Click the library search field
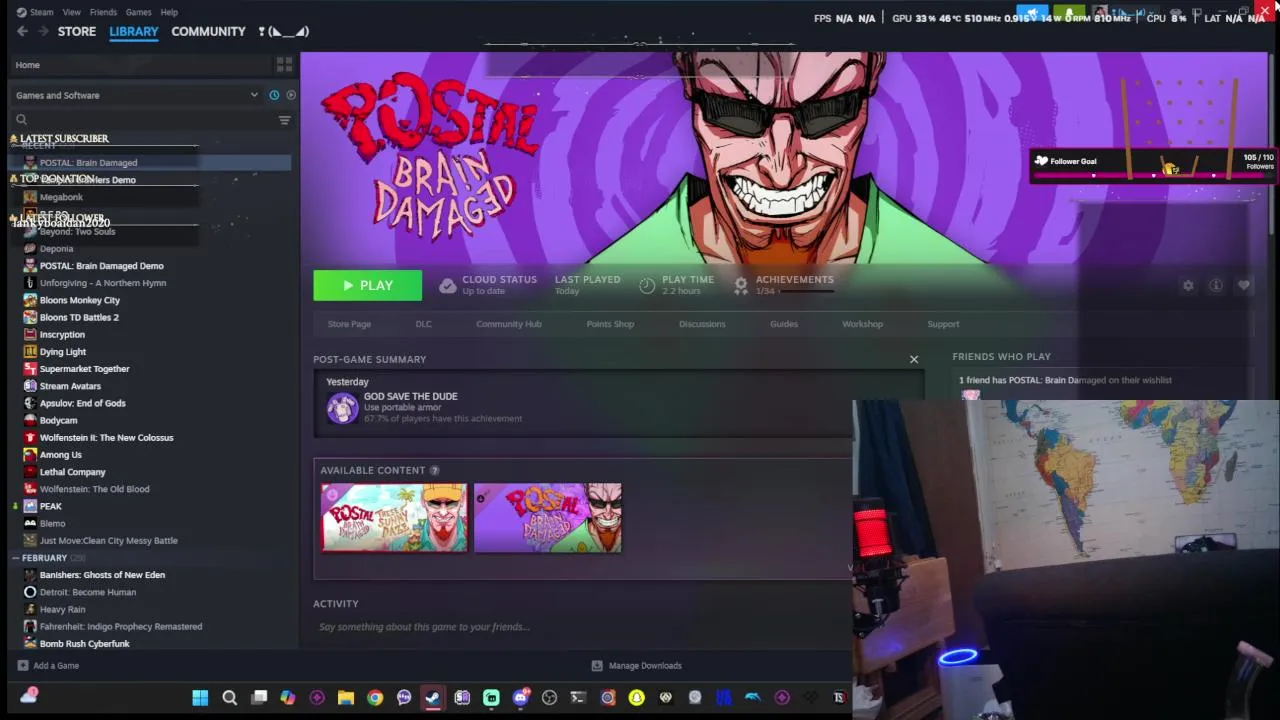 [x=142, y=120]
